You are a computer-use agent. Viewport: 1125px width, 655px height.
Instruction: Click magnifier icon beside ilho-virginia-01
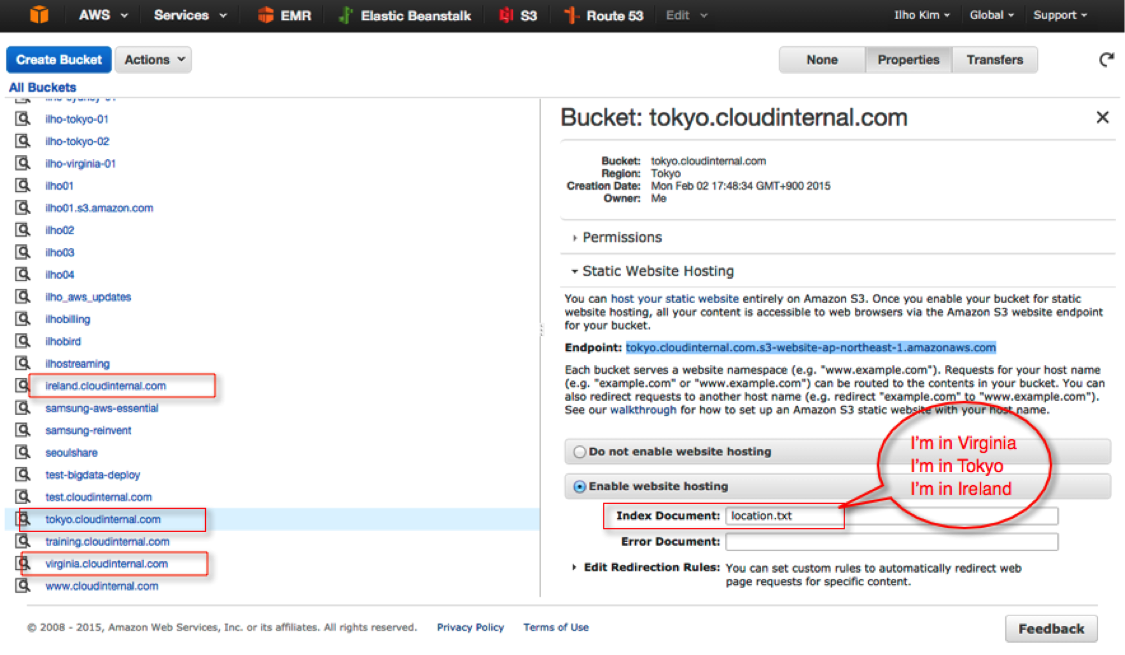coord(23,163)
